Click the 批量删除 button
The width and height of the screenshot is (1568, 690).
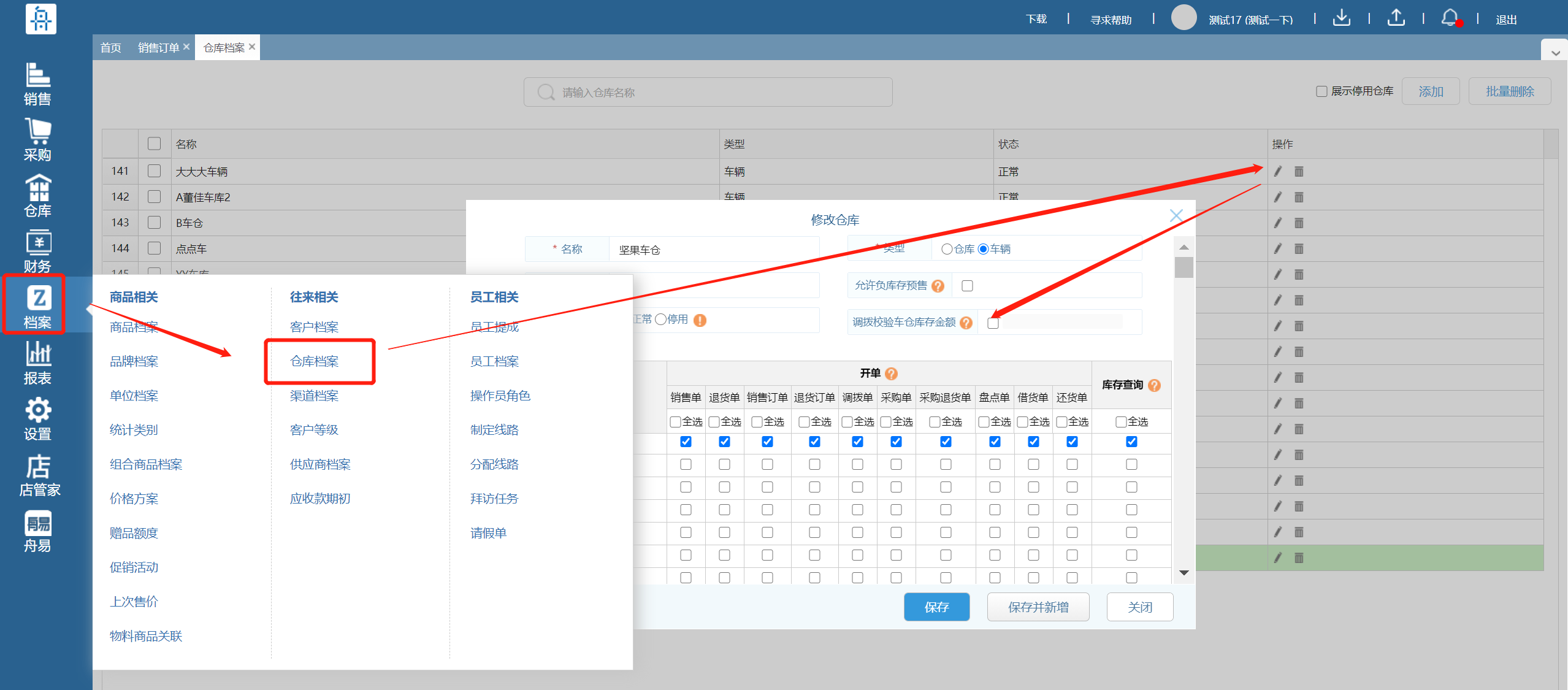click(1509, 91)
